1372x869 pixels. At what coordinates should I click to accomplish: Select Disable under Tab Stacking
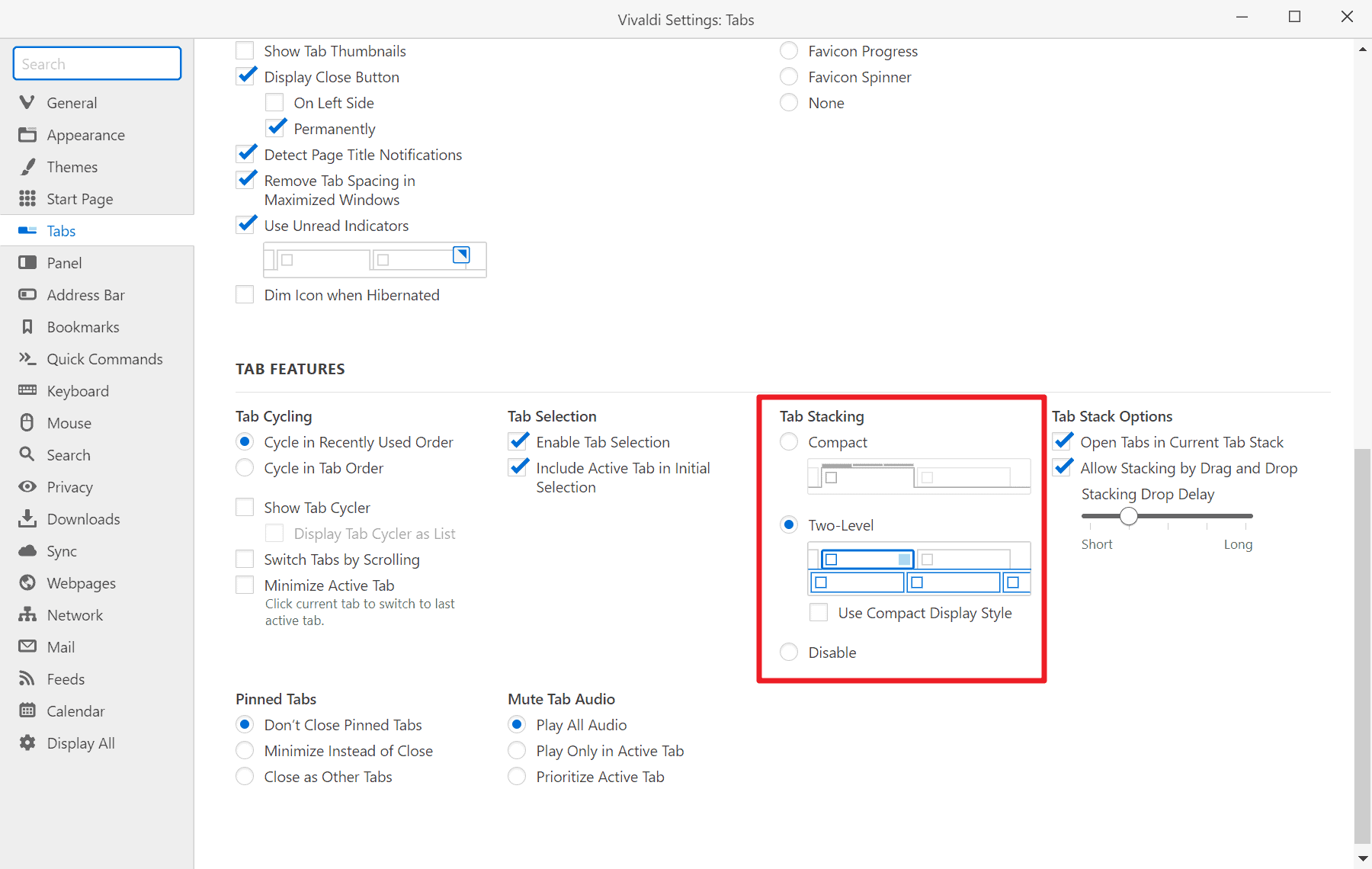click(789, 653)
